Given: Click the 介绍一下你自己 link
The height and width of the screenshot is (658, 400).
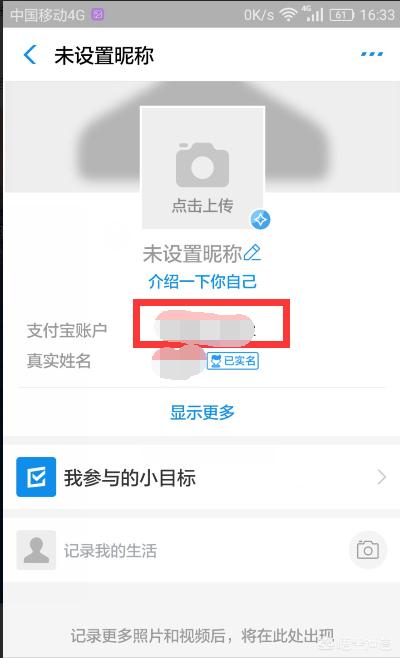Looking at the screenshot, I should tap(202, 281).
